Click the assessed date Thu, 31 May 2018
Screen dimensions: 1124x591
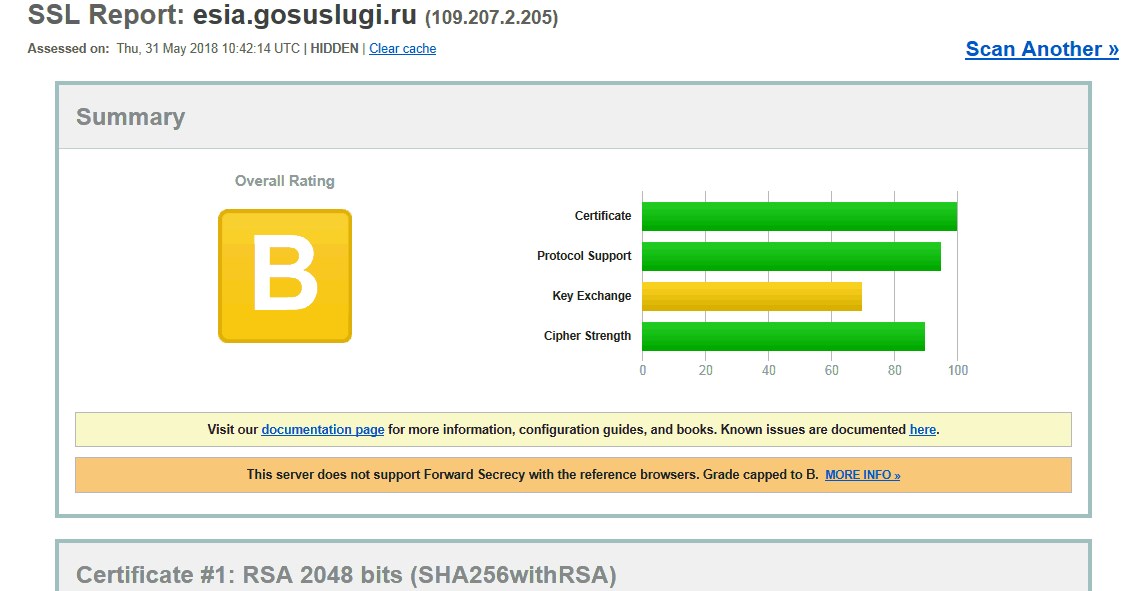point(167,49)
